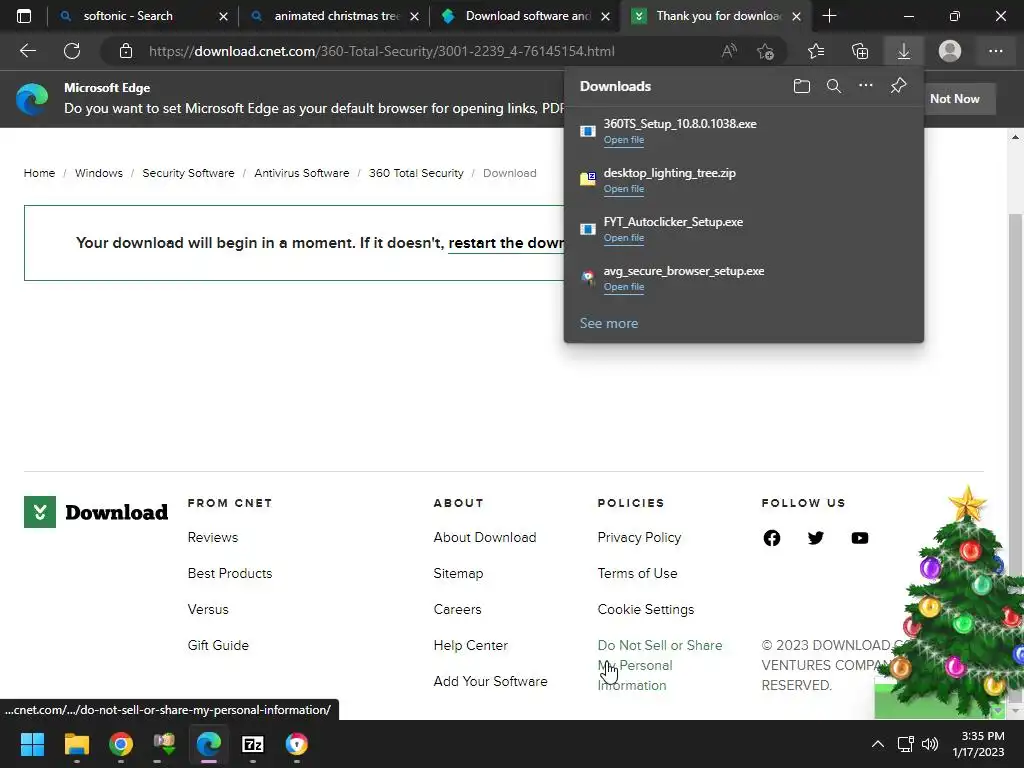Go back with the browser back arrow
The height and width of the screenshot is (768, 1024).
click(x=27, y=51)
